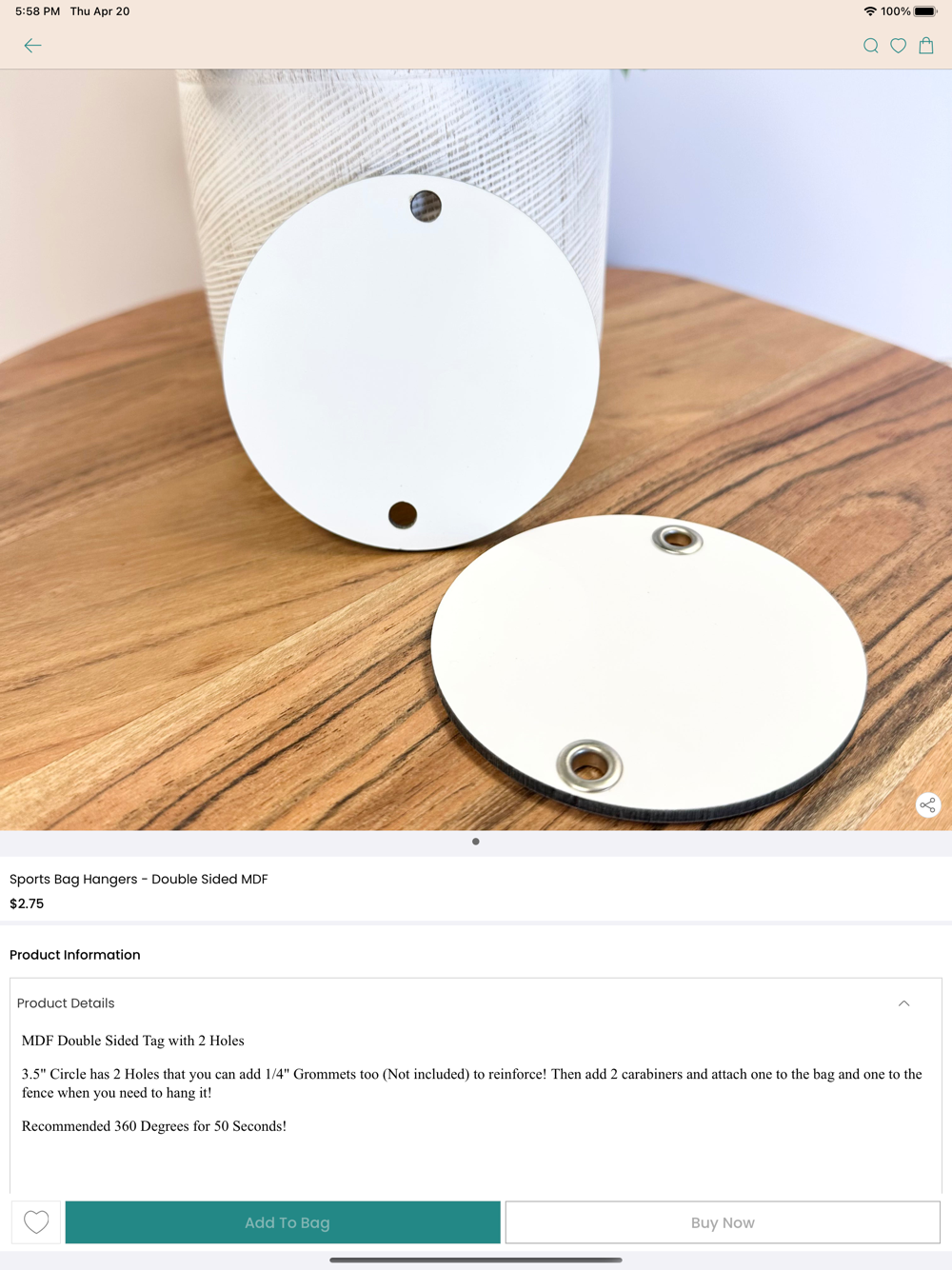Screen dimensions: 952x1270
Task: Tap the 5:58 PM clock
Action: pyautogui.click(x=37, y=11)
